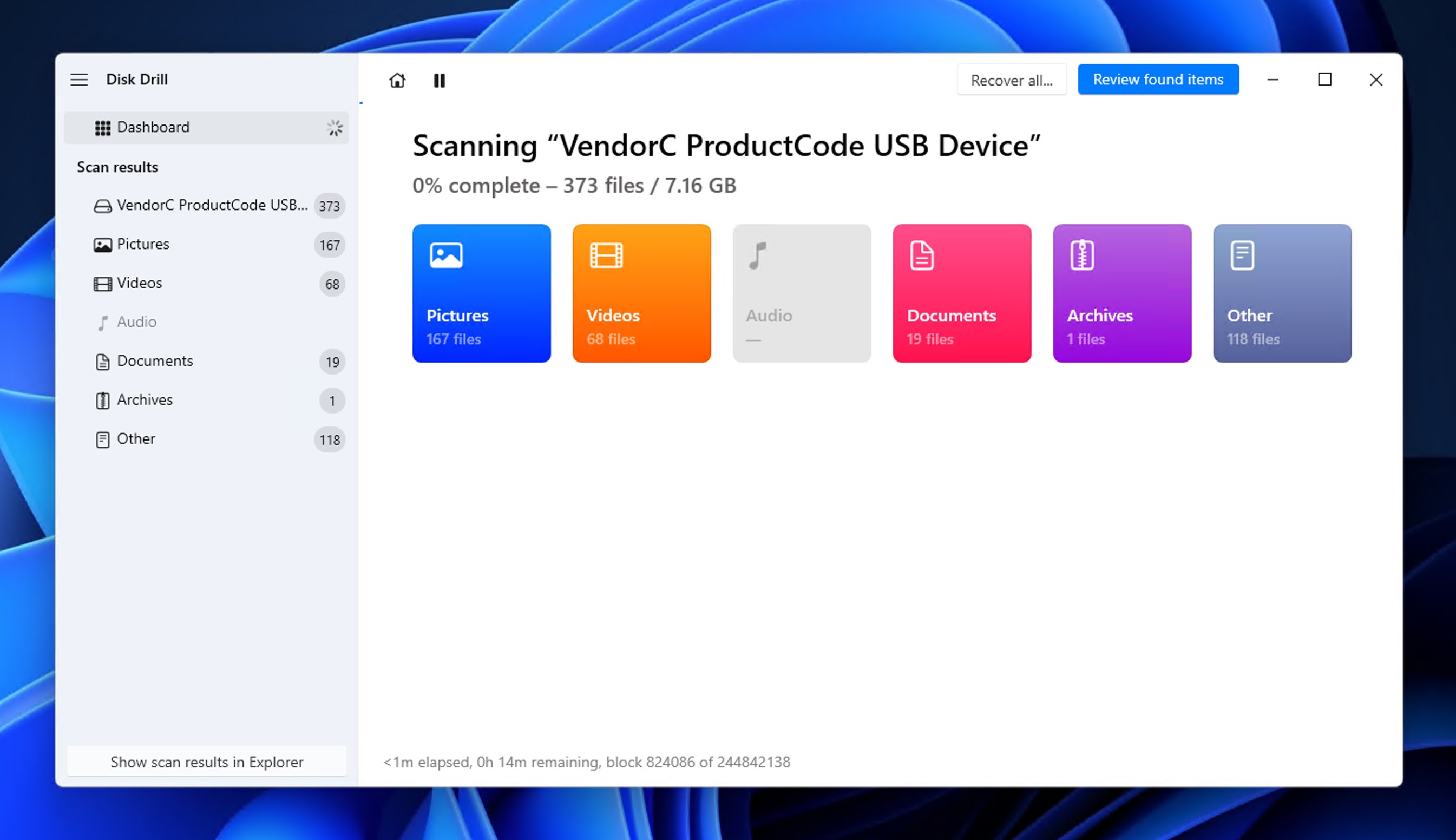Pause the active scan
The image size is (1456, 840).
[439, 80]
